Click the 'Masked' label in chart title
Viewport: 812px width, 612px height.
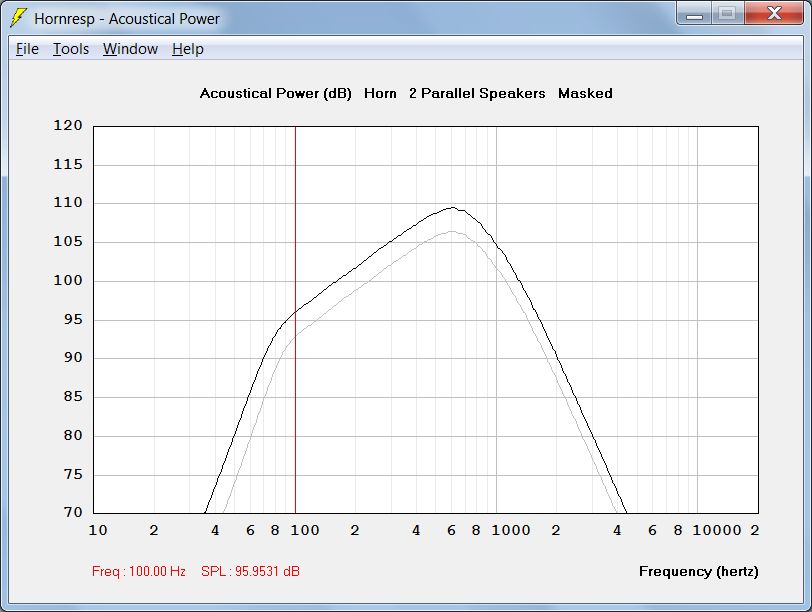pyautogui.click(x=585, y=94)
